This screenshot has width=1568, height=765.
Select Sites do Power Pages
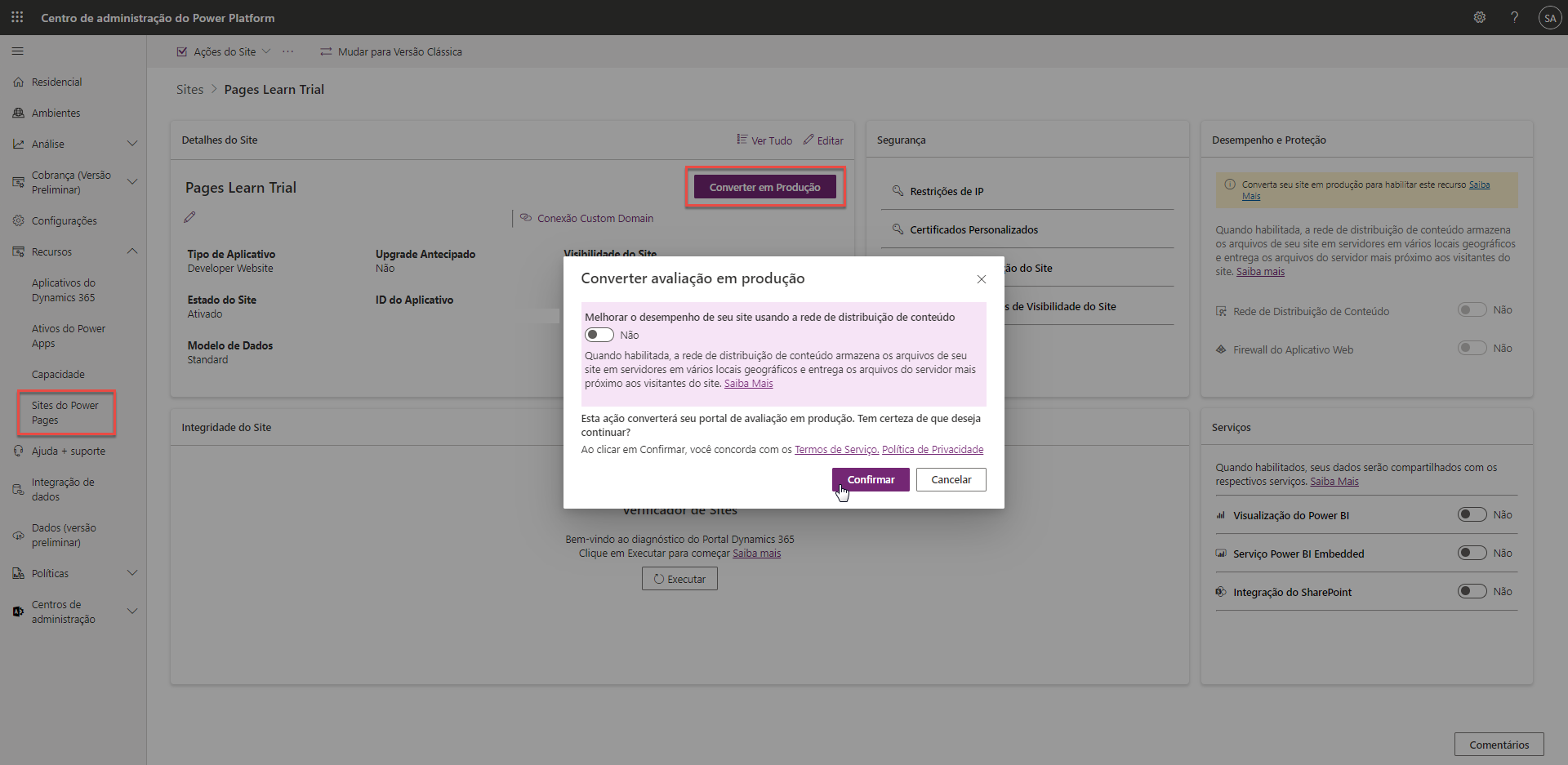(x=66, y=412)
